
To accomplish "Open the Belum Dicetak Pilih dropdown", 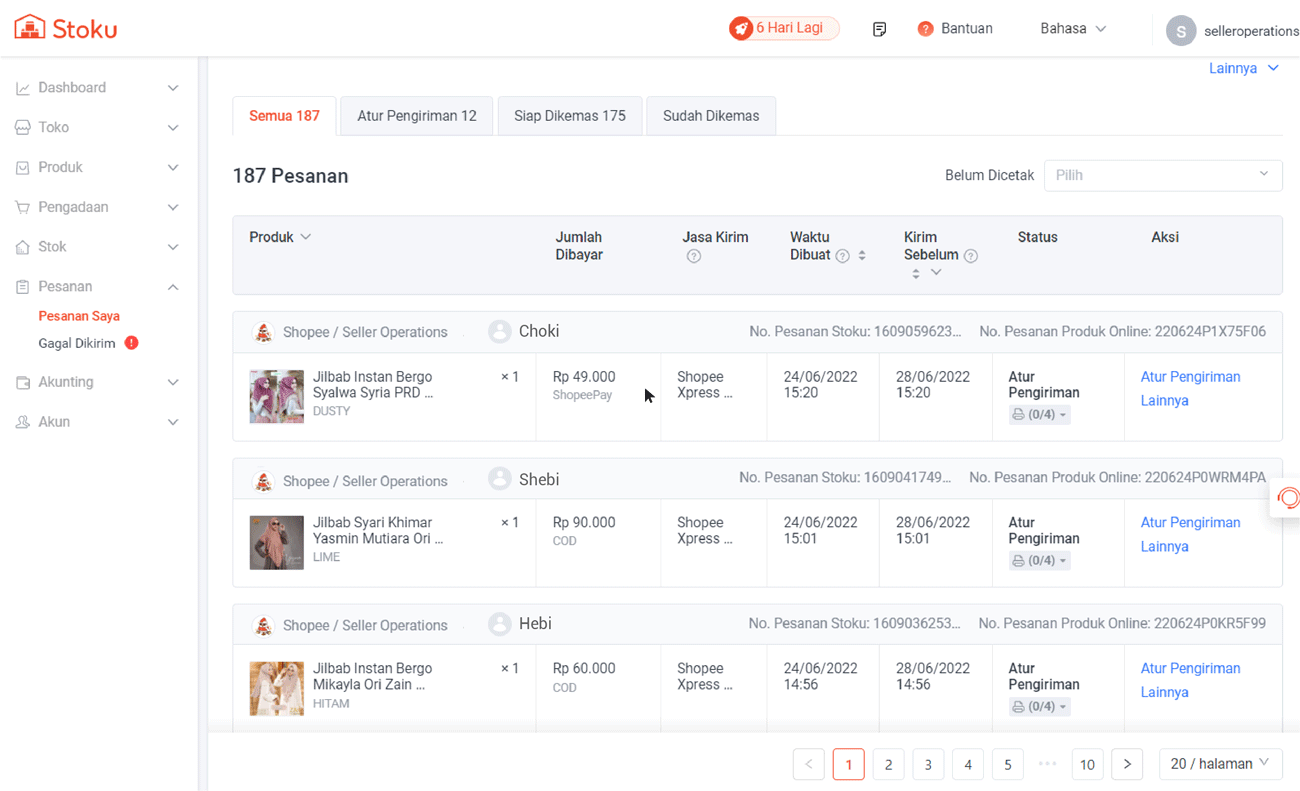I will click(1162, 175).
